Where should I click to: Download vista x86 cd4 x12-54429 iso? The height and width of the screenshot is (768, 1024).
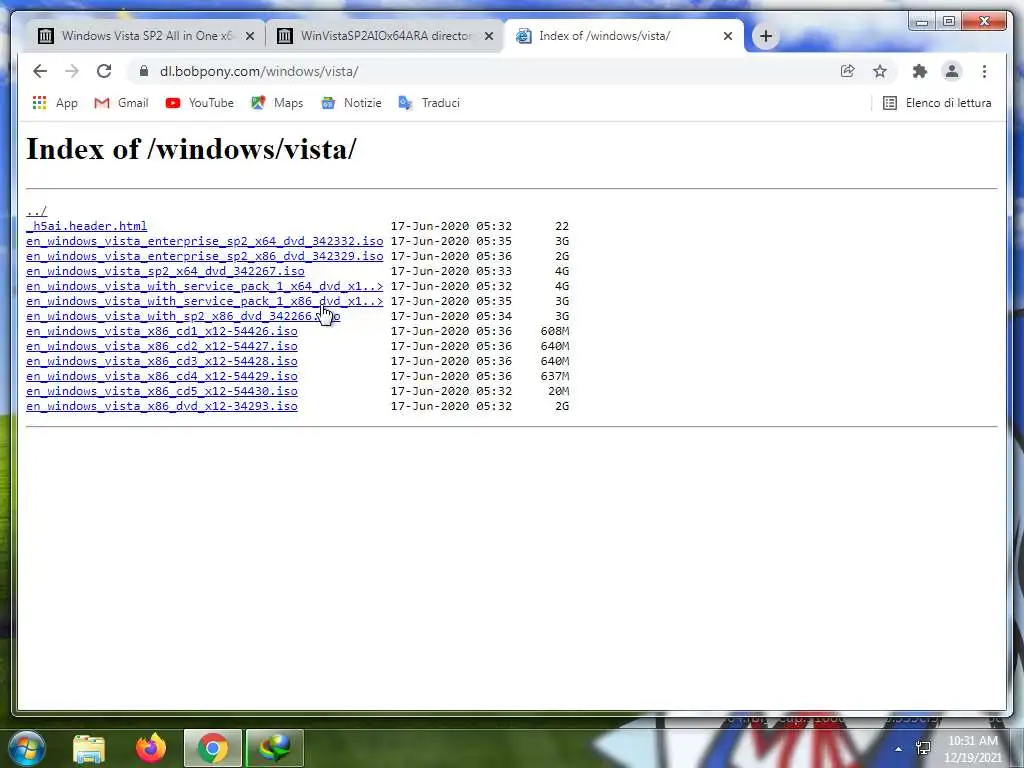[x=162, y=376]
